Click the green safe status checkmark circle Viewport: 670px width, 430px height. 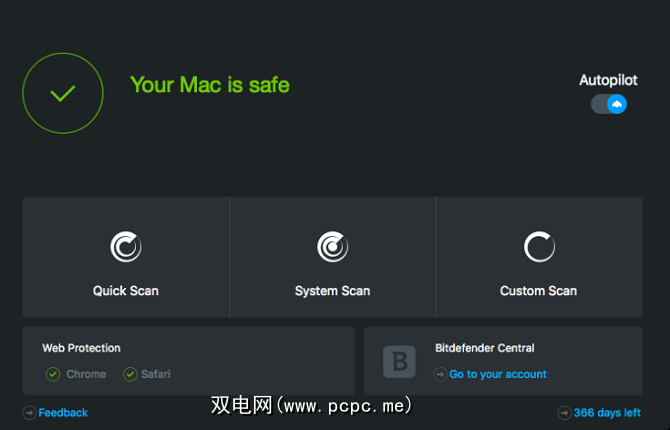(63, 94)
